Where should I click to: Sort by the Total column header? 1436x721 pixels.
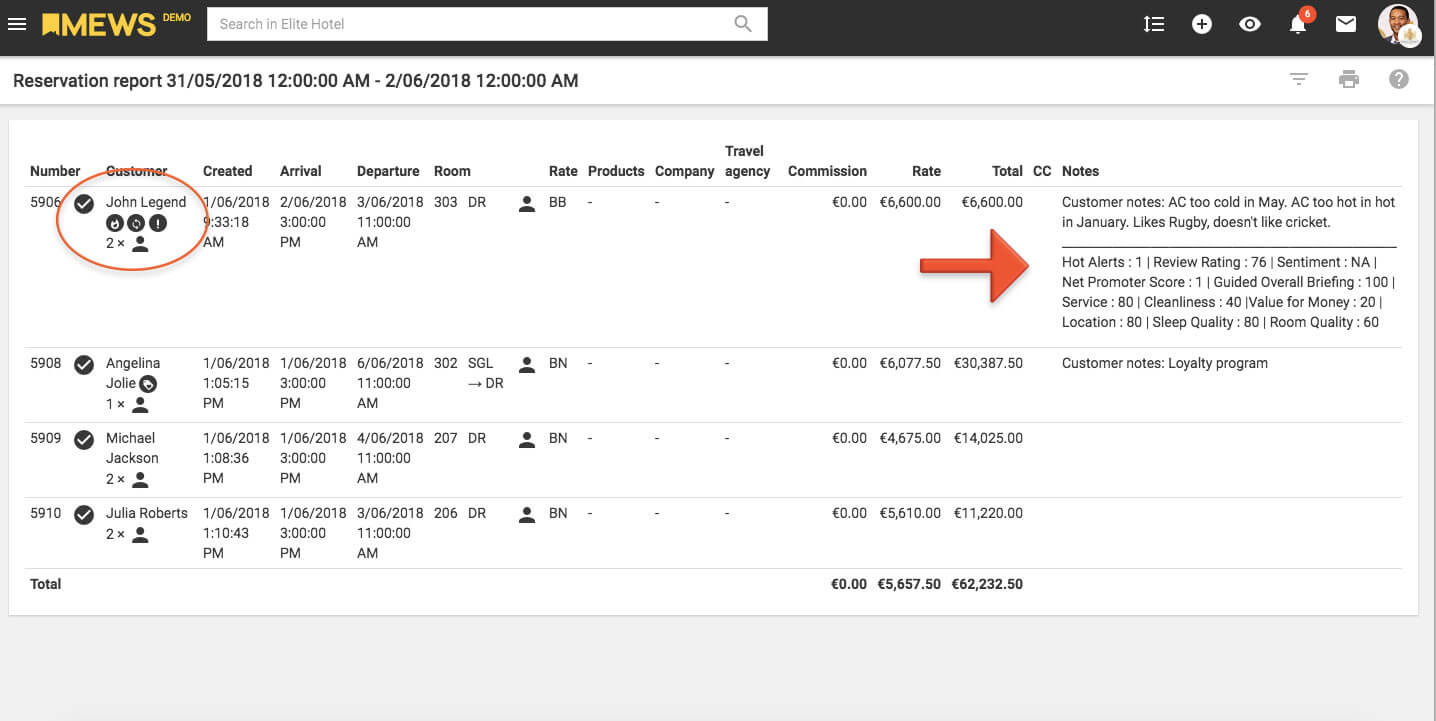tap(1007, 171)
